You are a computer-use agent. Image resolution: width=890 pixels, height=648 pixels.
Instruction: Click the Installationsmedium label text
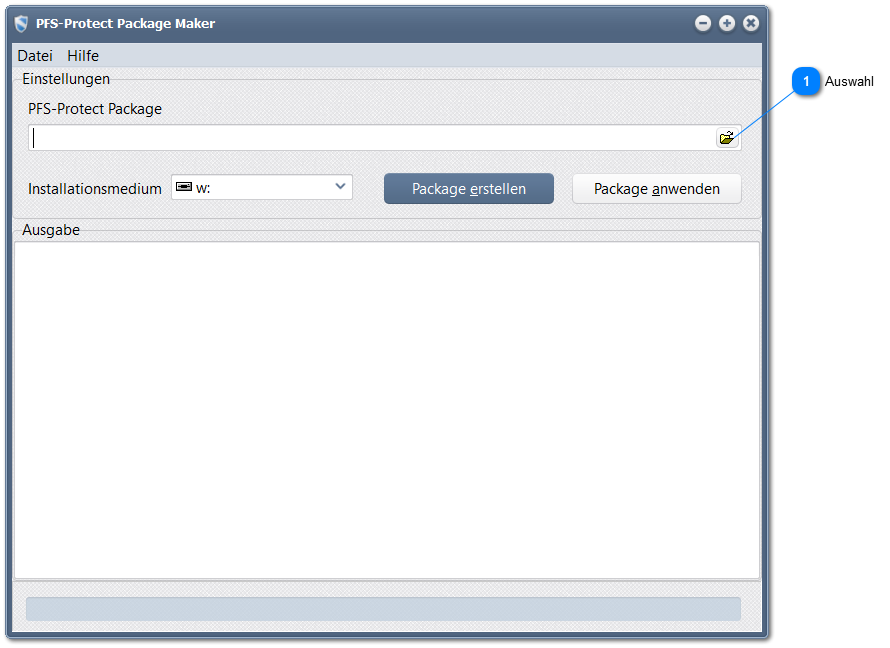[x=95, y=188]
